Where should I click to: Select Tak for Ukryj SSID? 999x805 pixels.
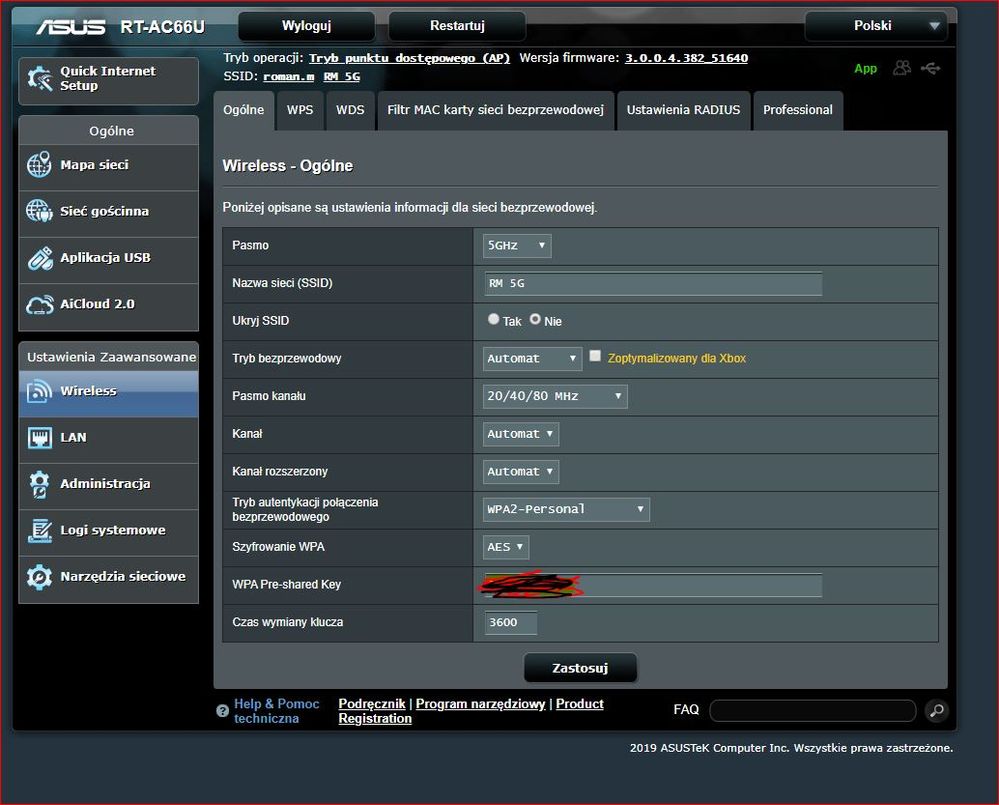coord(494,320)
